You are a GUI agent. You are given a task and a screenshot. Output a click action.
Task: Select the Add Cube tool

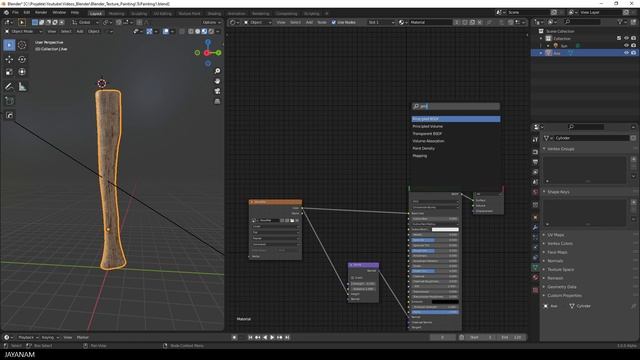[x=9, y=101]
